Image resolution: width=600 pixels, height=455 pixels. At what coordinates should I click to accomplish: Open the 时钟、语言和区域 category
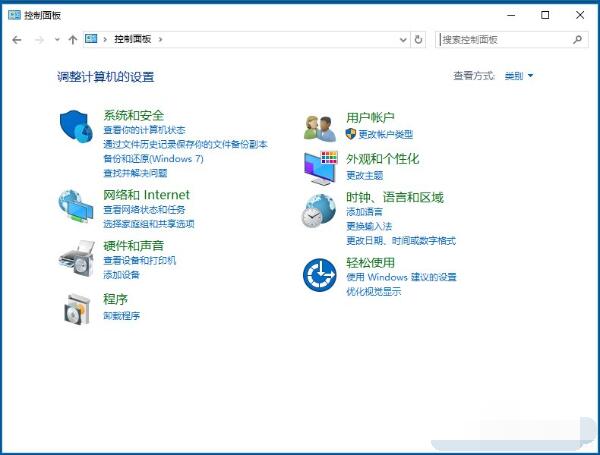395,197
